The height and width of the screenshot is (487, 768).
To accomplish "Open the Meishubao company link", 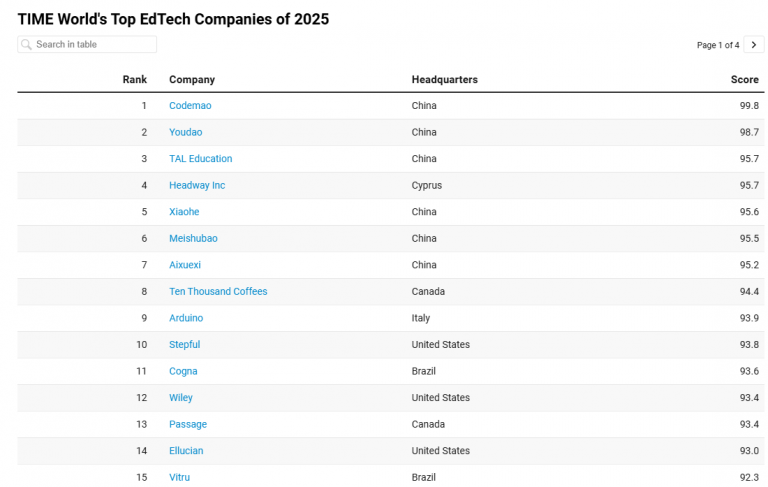I will (x=193, y=238).
